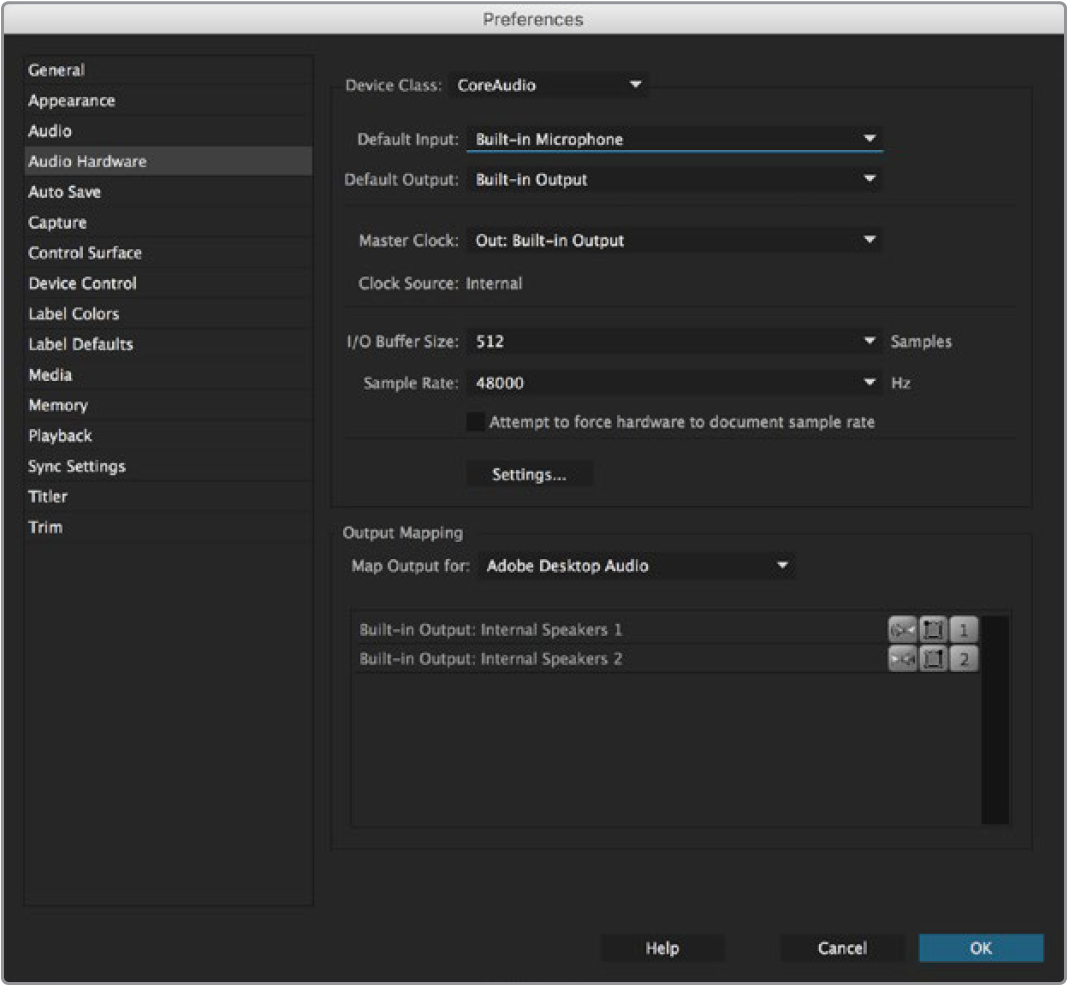Go to Label Colors preferences
The image size is (1068, 986).
73,314
